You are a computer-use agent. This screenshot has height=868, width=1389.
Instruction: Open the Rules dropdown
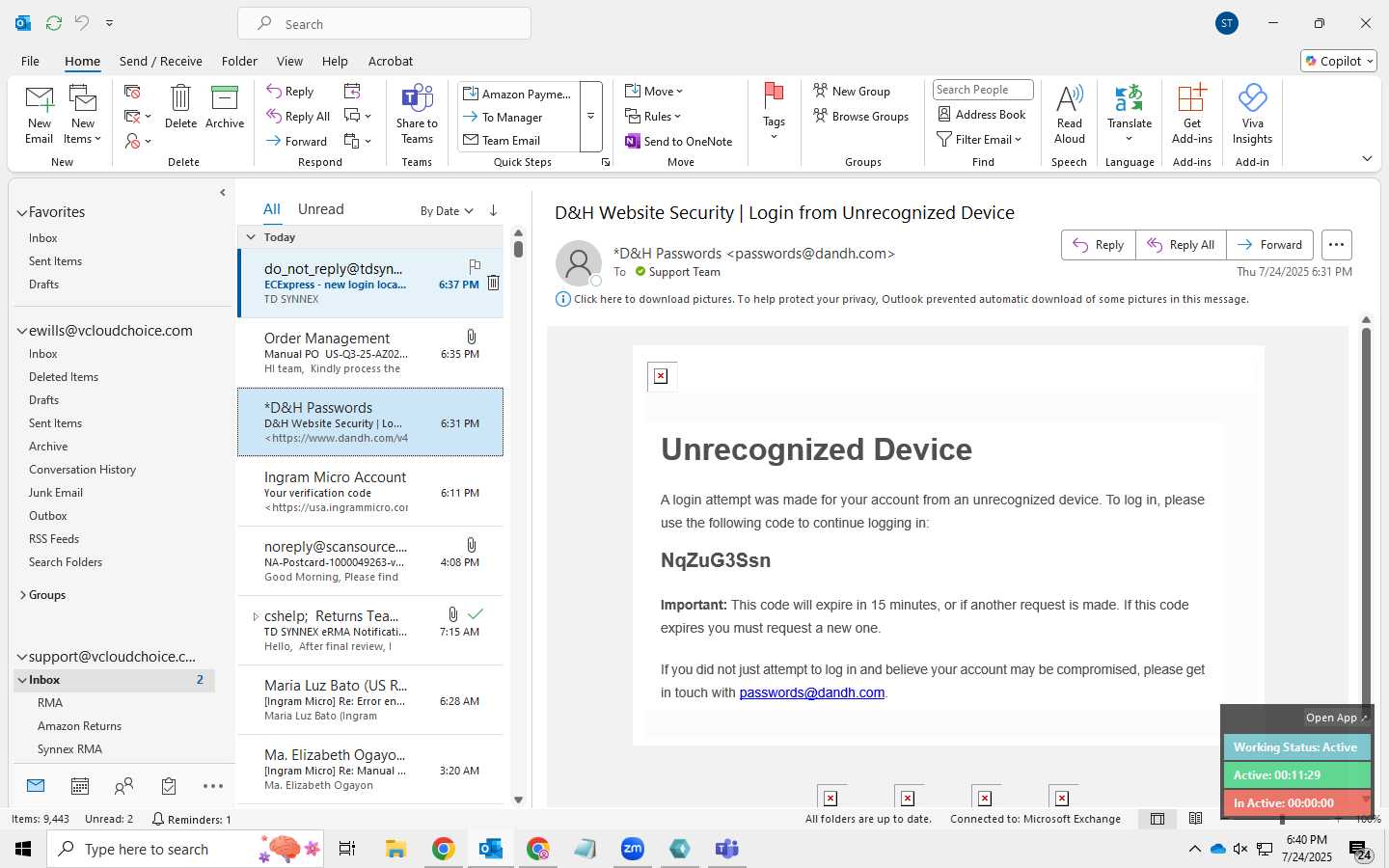pos(653,116)
